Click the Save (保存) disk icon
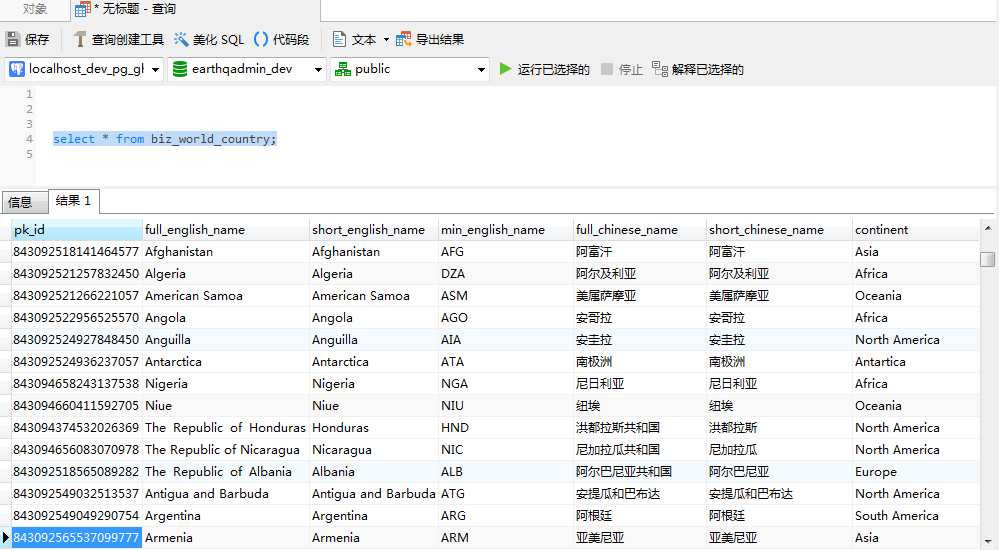Image resolution: width=999 pixels, height=550 pixels. pos(13,40)
